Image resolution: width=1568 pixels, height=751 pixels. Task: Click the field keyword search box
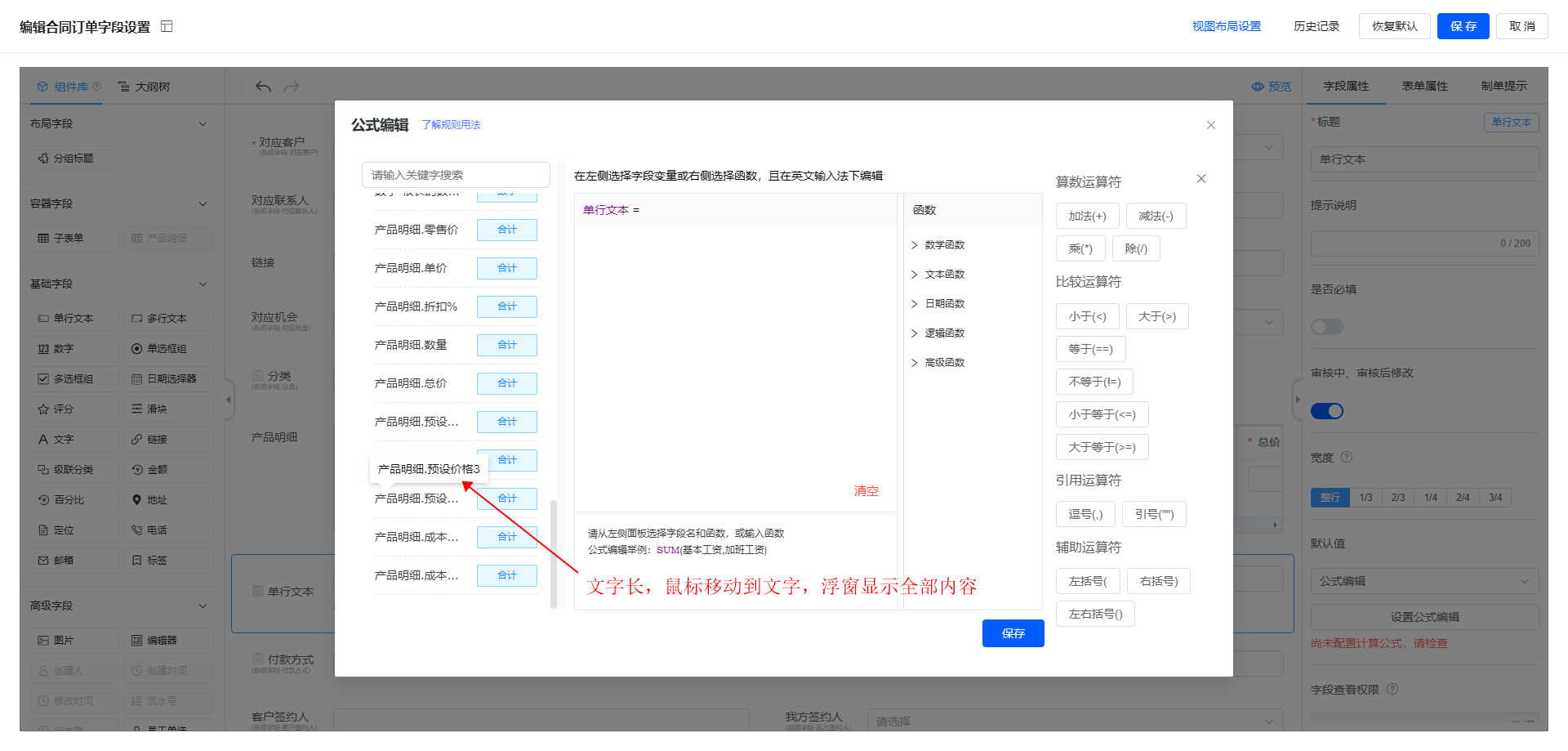coord(456,175)
